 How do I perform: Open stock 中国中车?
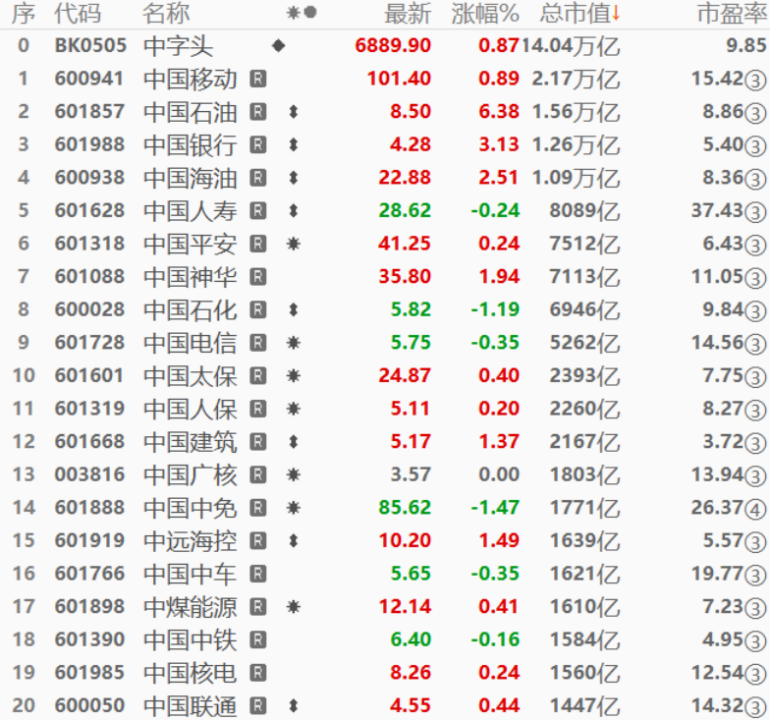[x=191, y=574]
